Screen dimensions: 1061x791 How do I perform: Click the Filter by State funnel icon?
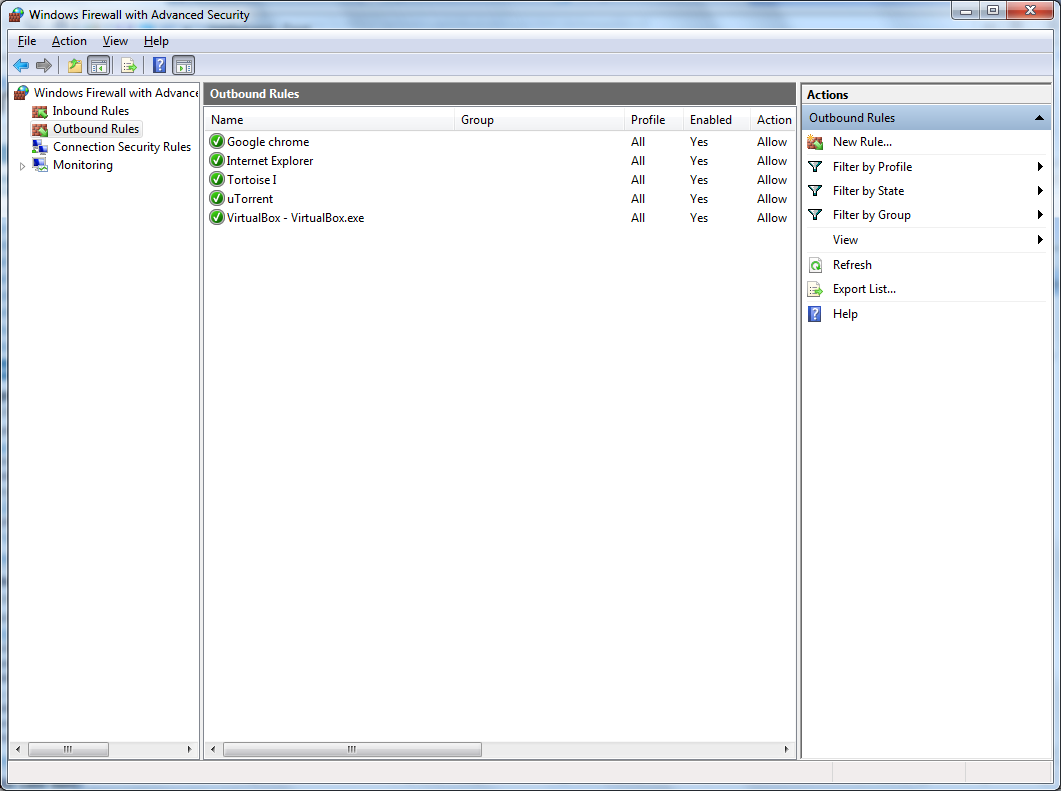pyautogui.click(x=815, y=191)
